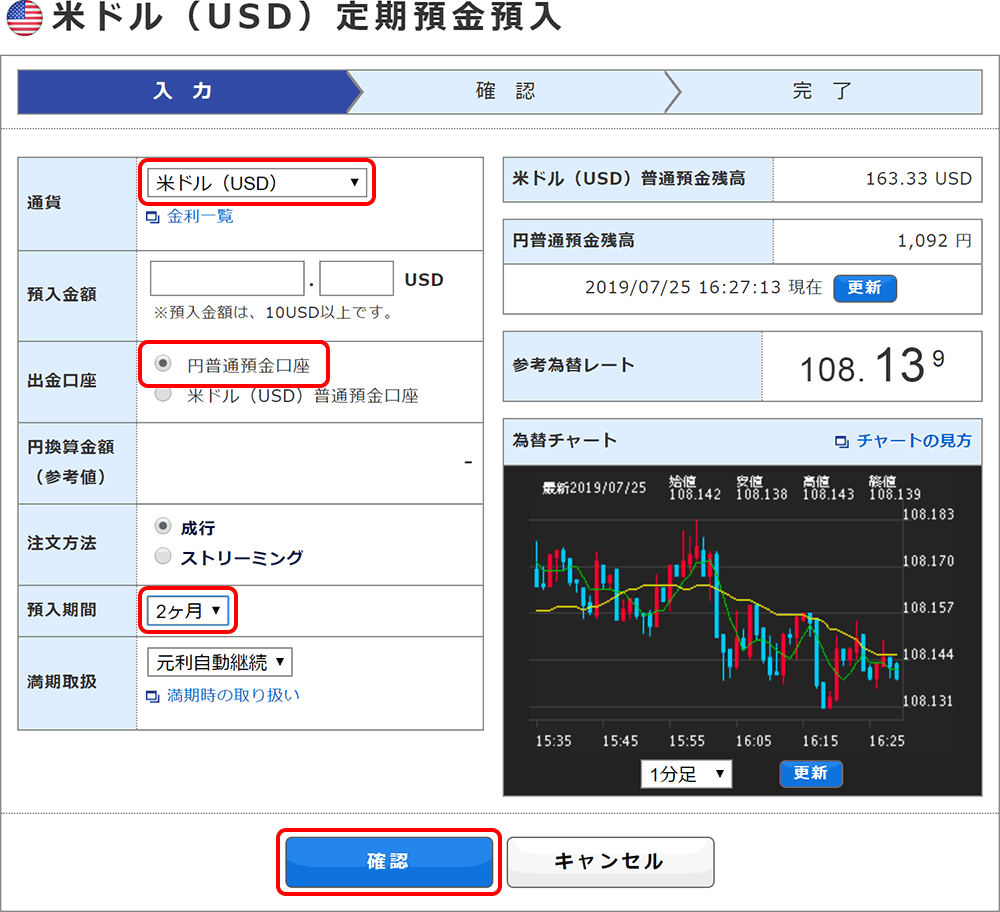This screenshot has width=1000, height=912.
Task: Open the 通貨 currency dropdown
Action: click(256, 183)
